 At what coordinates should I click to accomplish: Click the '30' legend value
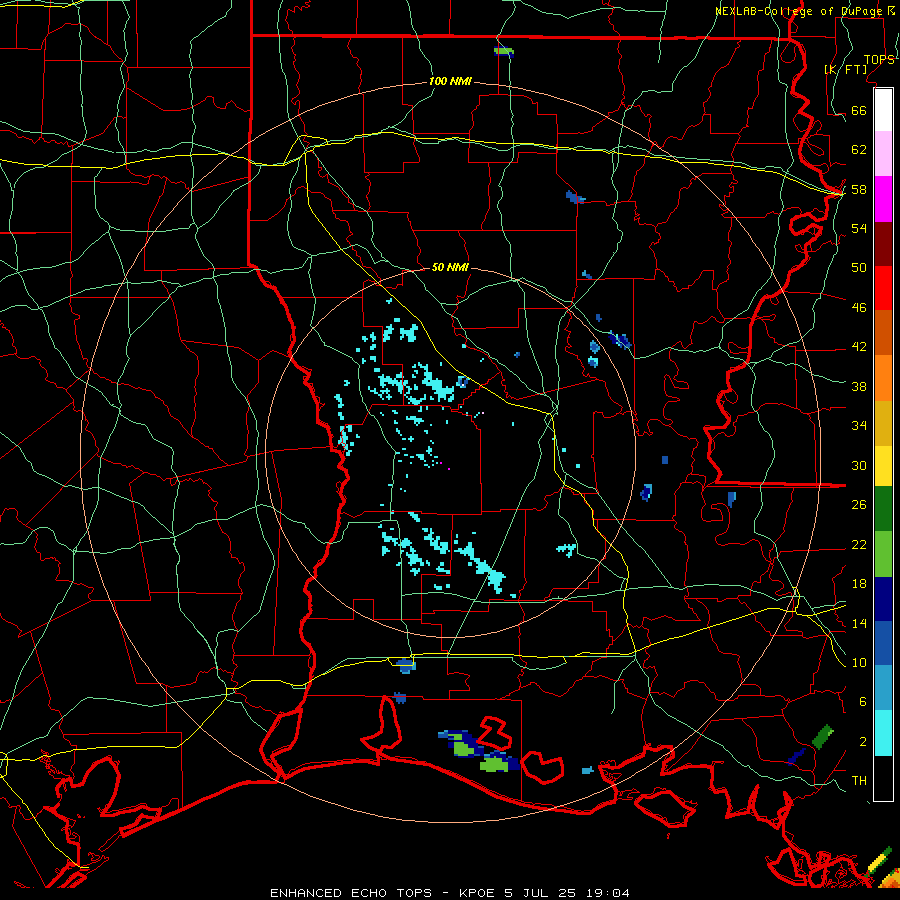[859, 465]
